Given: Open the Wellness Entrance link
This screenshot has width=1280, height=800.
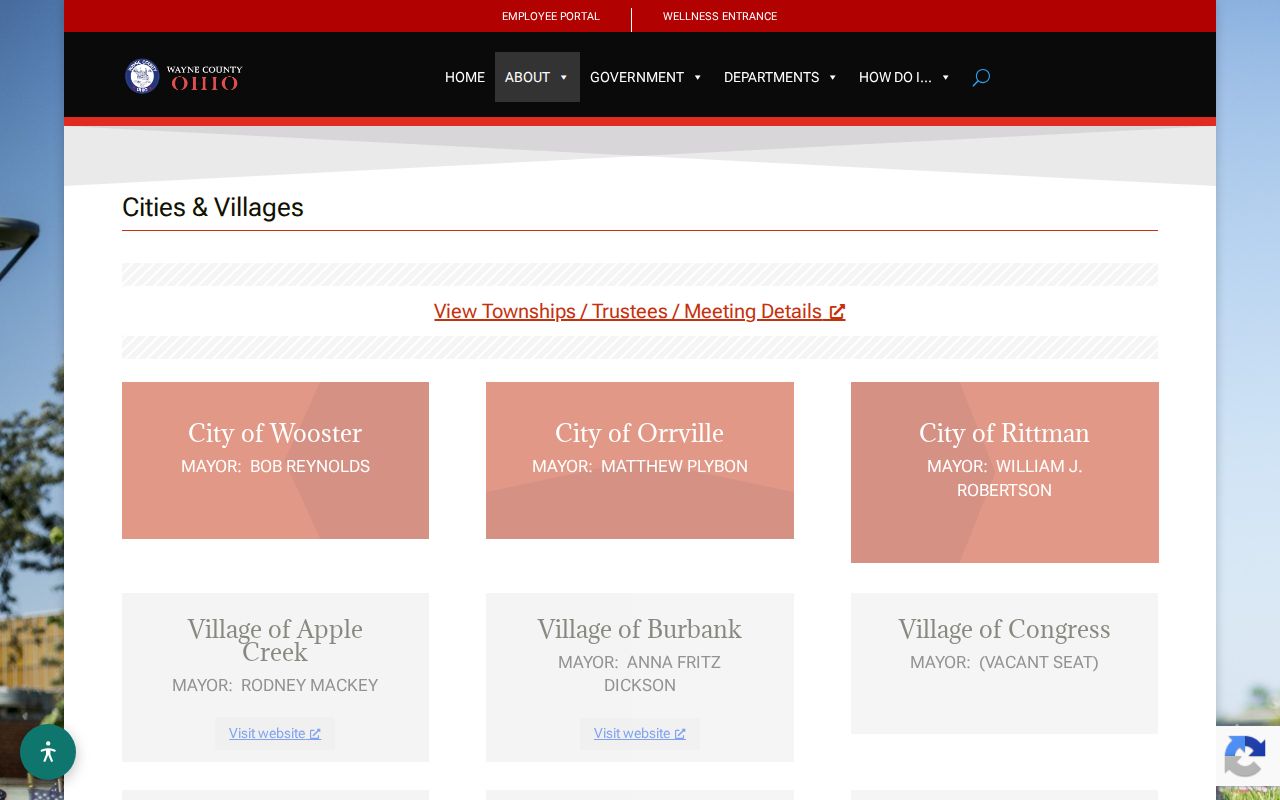Looking at the screenshot, I should [x=720, y=16].
